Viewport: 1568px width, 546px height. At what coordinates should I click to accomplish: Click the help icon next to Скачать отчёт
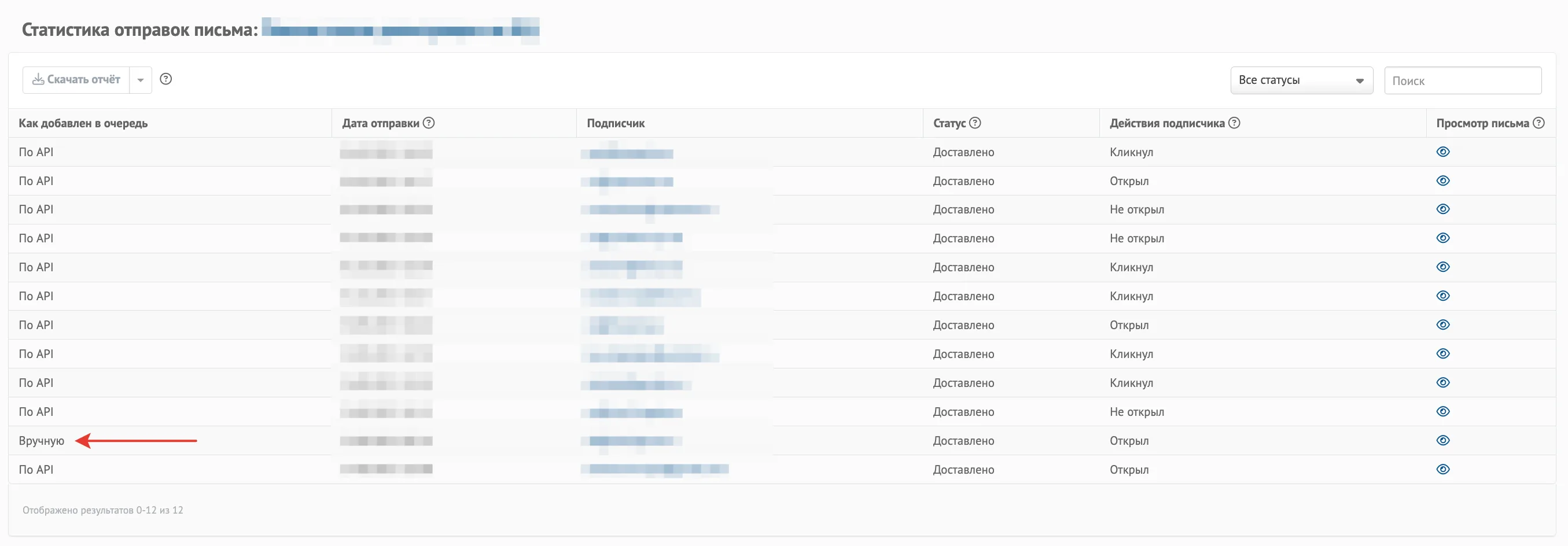click(x=165, y=79)
